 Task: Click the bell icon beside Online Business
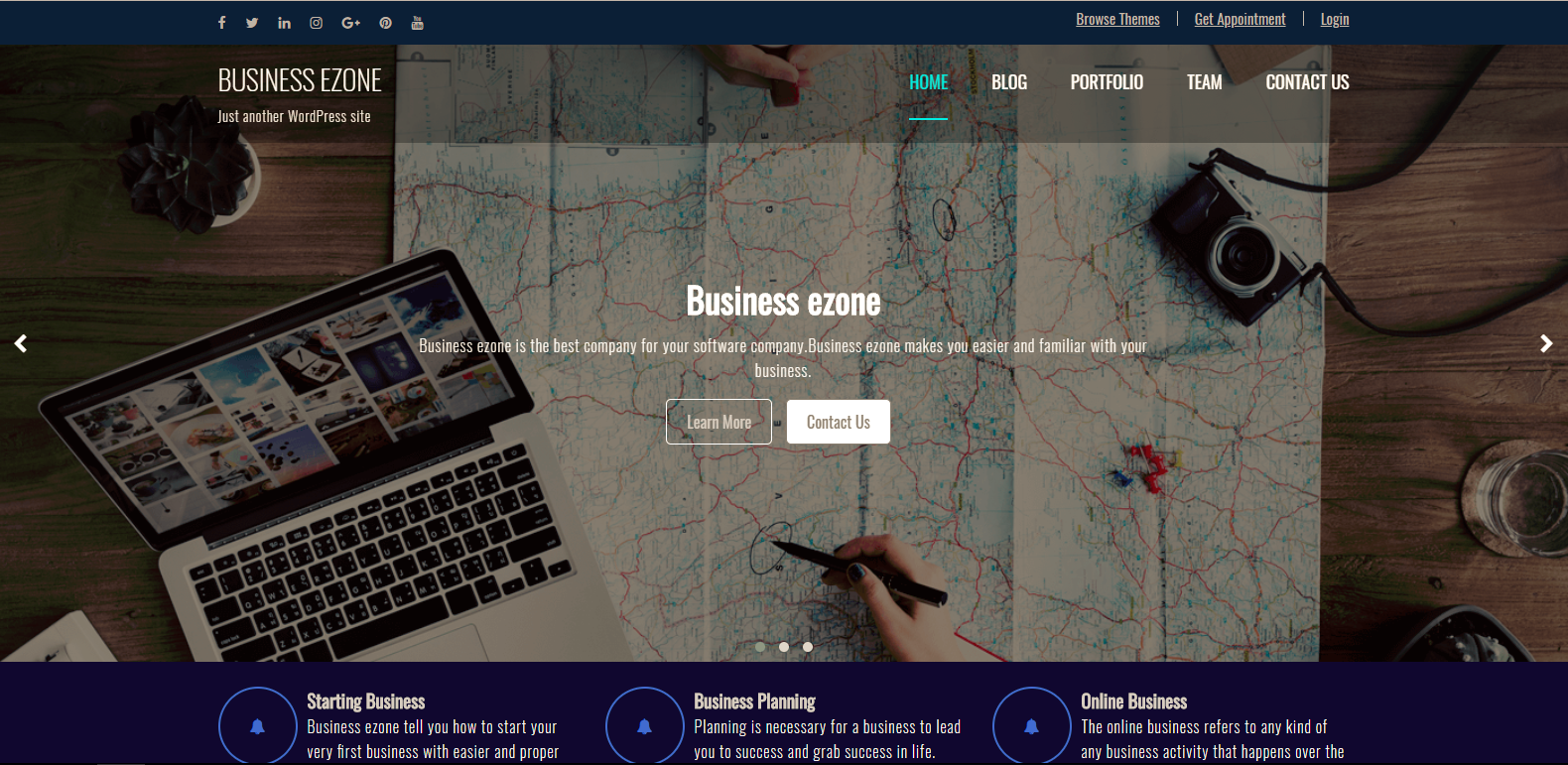[1031, 726]
